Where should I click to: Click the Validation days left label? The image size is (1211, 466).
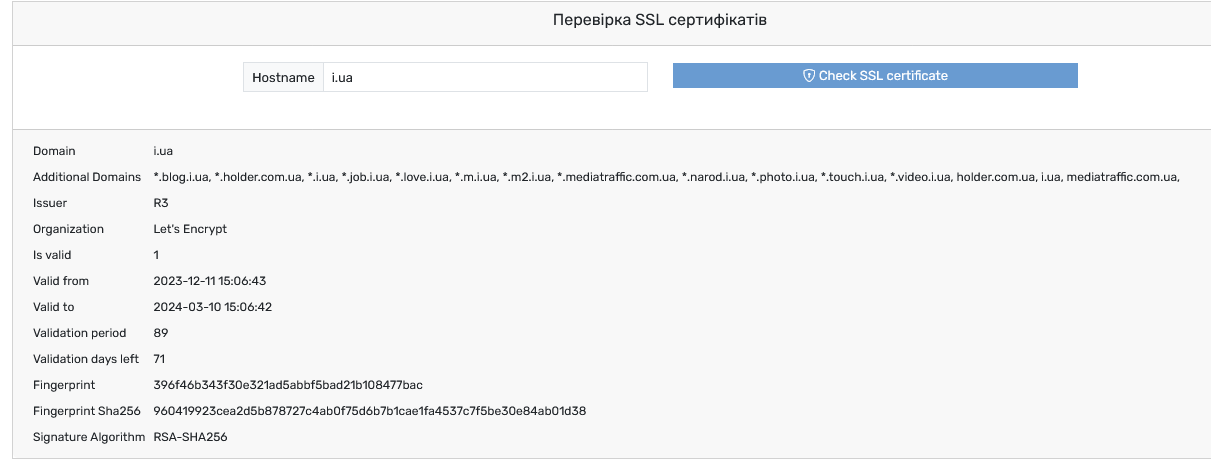[86, 359]
